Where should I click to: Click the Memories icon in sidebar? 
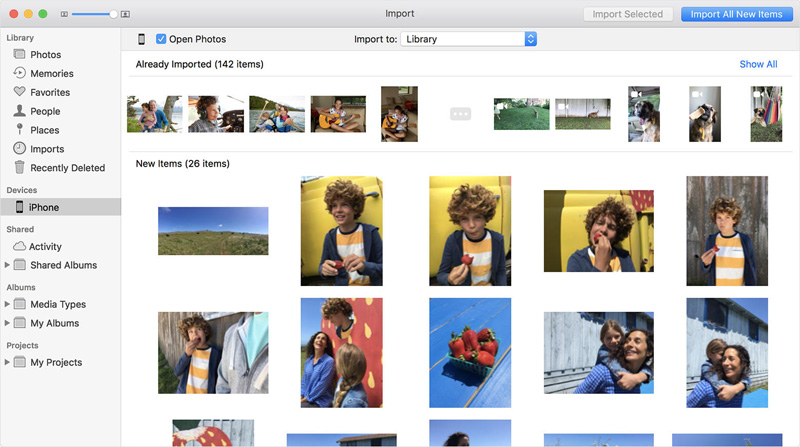pos(19,73)
